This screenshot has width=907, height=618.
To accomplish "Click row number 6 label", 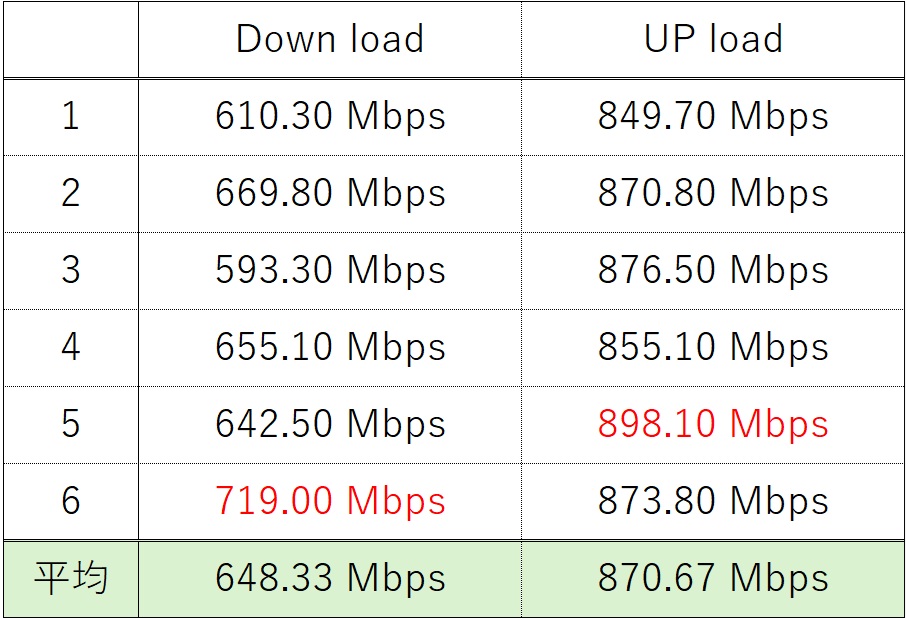I will click(70, 501).
